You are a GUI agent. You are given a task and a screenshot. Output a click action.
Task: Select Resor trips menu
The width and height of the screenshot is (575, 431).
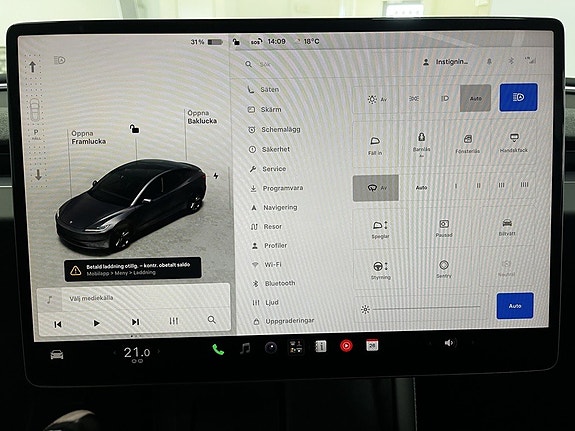click(x=266, y=227)
